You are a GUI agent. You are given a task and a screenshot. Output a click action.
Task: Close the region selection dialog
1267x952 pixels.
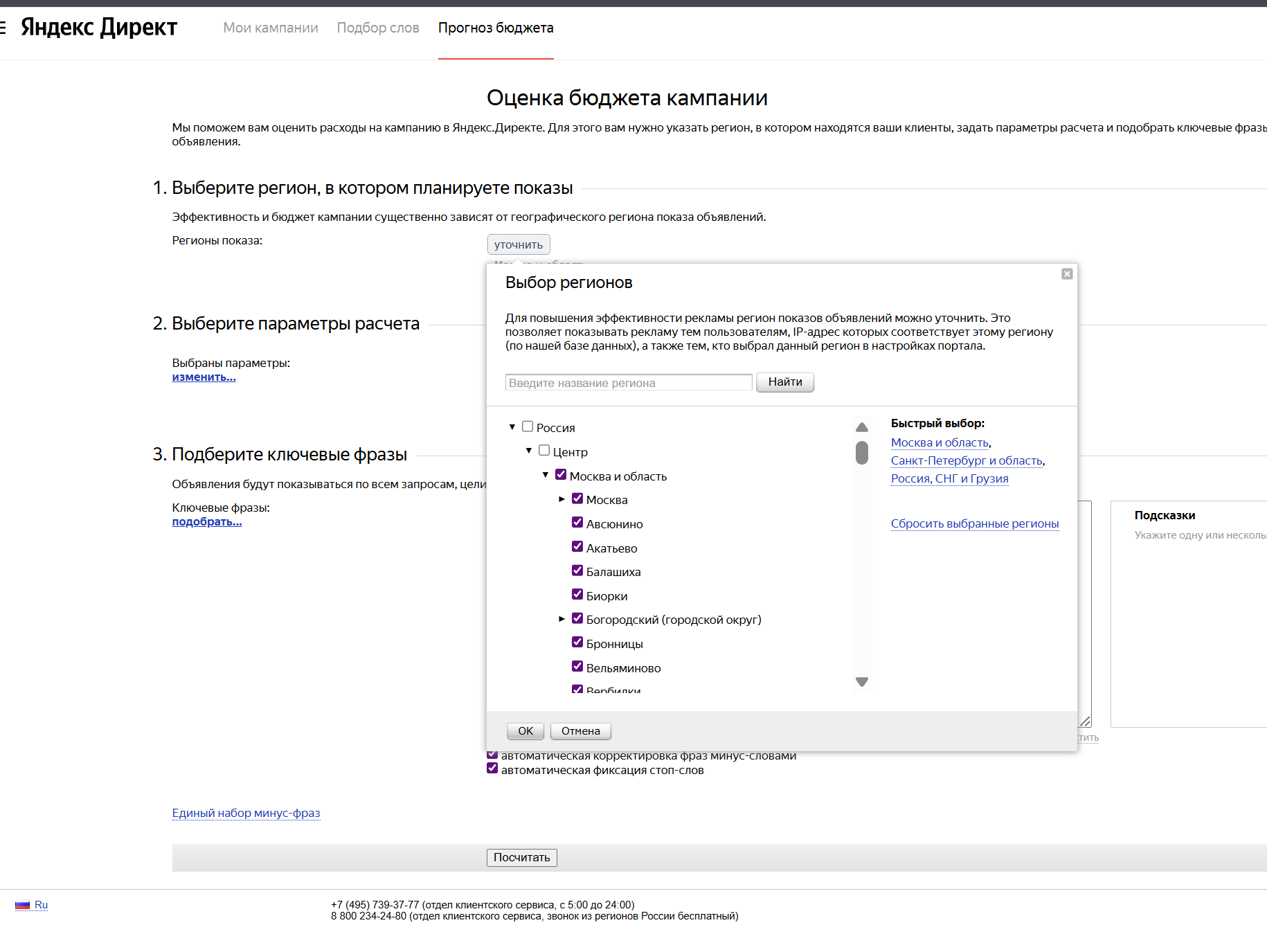[x=1067, y=274]
